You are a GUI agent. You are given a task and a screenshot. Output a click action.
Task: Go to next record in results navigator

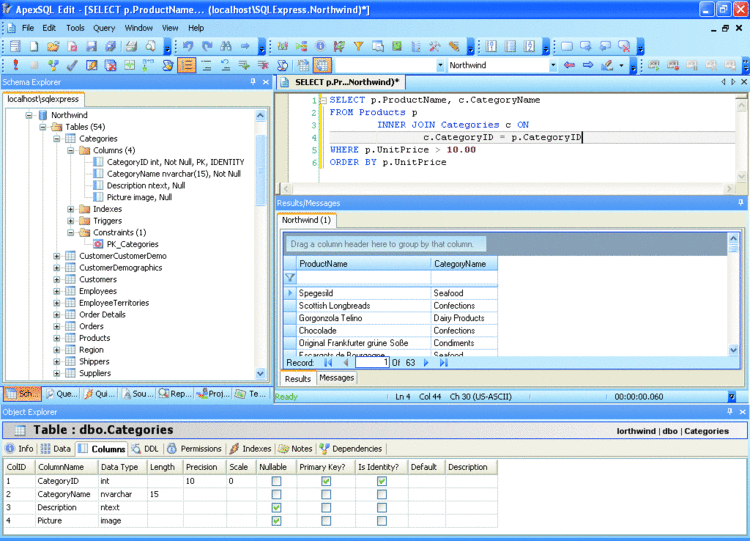pyautogui.click(x=426, y=363)
